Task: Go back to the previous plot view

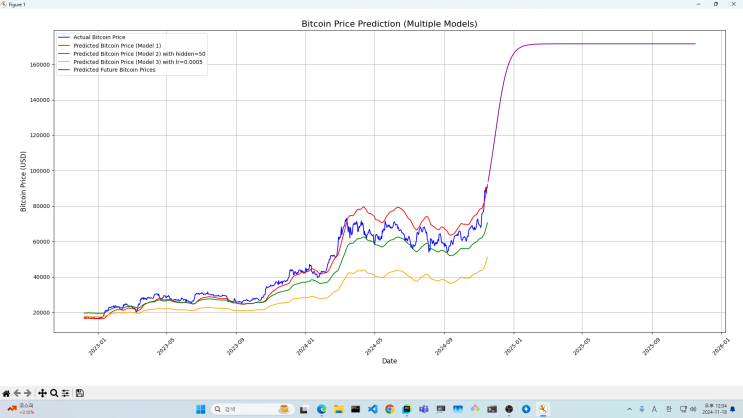Action: (x=17, y=393)
